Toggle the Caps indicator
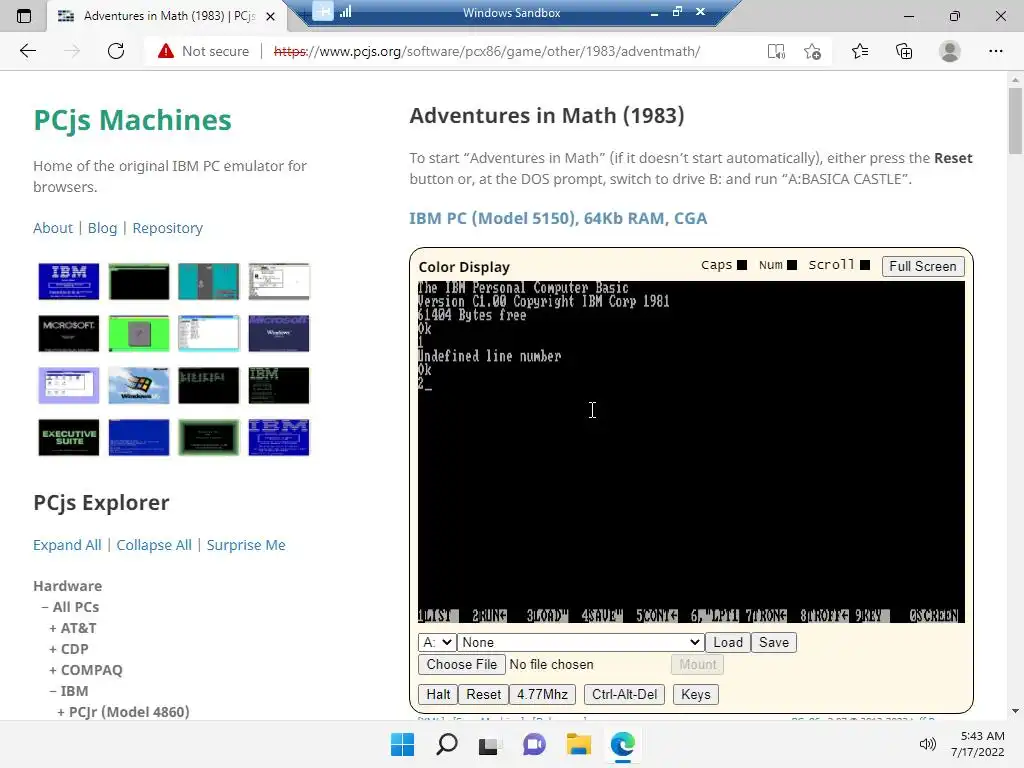This screenshot has width=1024, height=768. (x=742, y=265)
